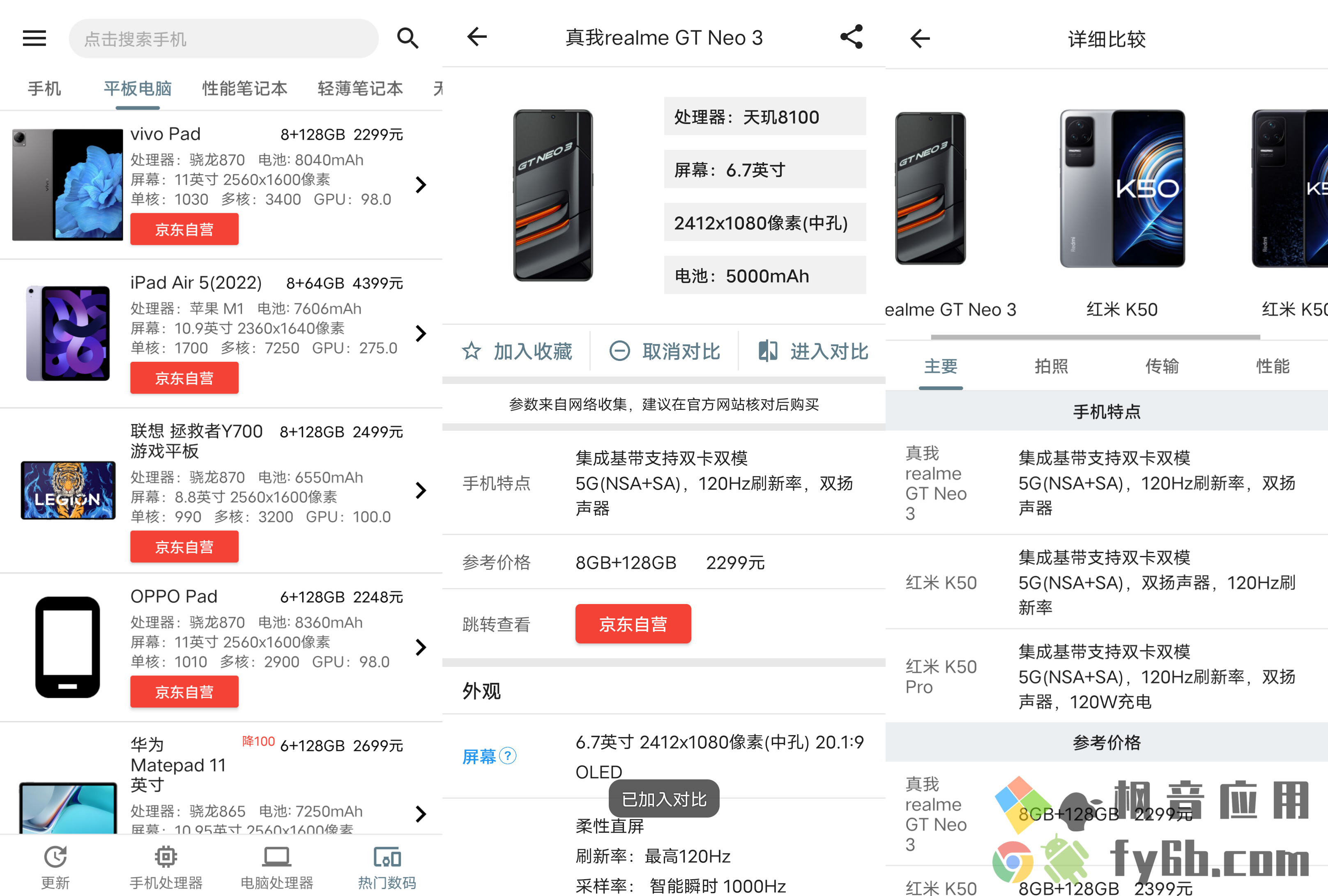Image resolution: width=1328 pixels, height=896 pixels.
Task: Select the 传输 comparison tab
Action: (x=1162, y=365)
